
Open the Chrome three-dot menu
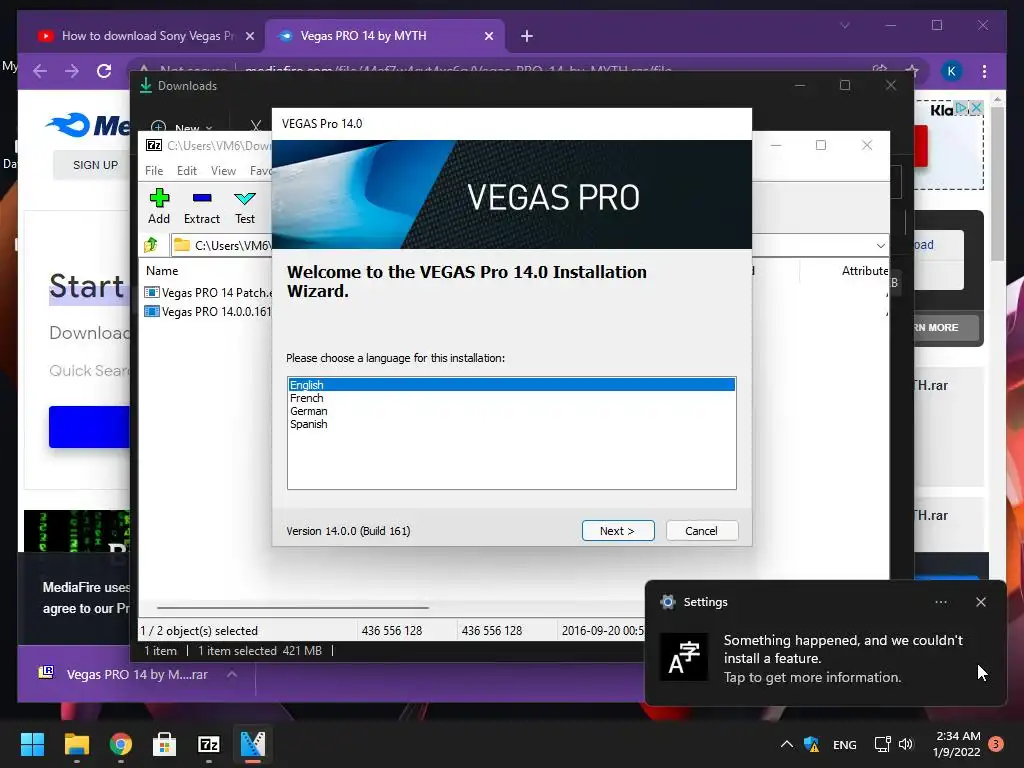point(984,71)
